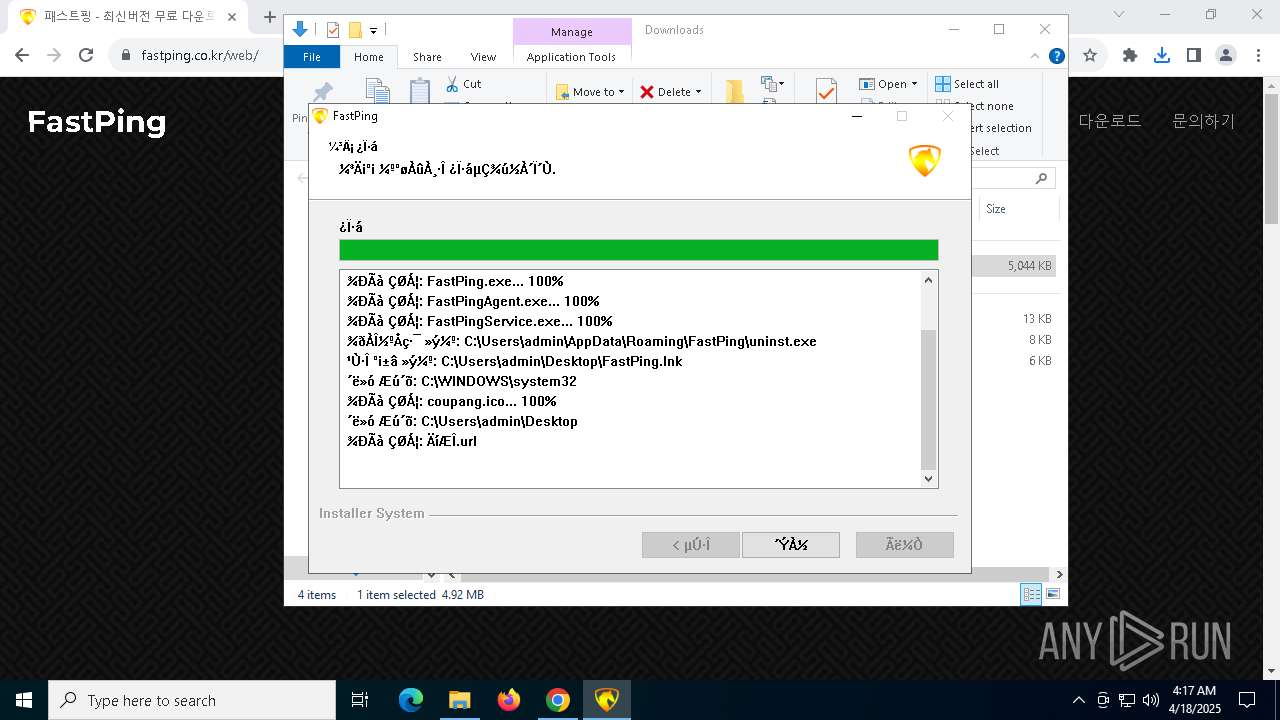Image resolution: width=1280 pixels, height=720 pixels.
Task: Select the coupang.ico log line
Action: coord(451,401)
